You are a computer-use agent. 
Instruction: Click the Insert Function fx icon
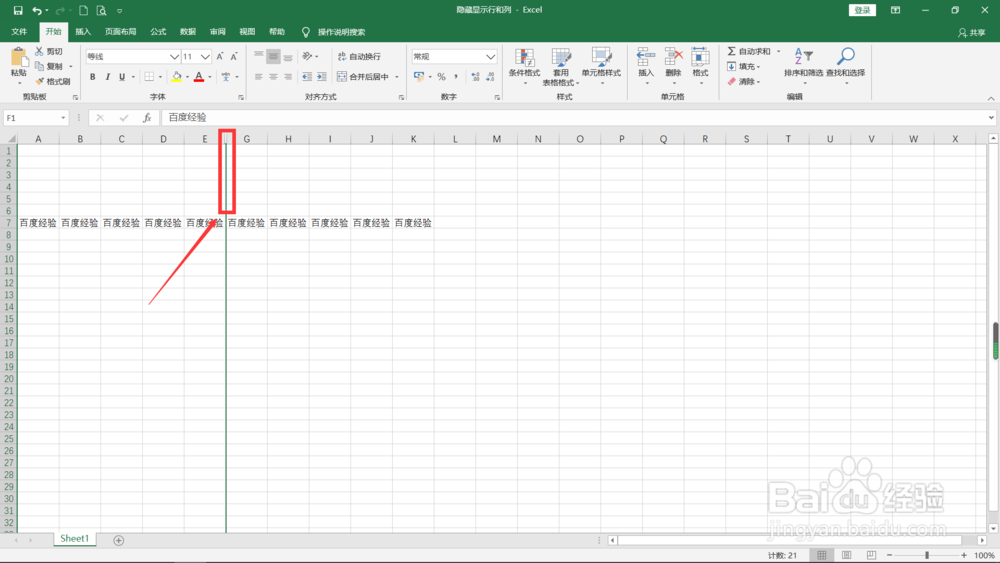pyautogui.click(x=147, y=118)
